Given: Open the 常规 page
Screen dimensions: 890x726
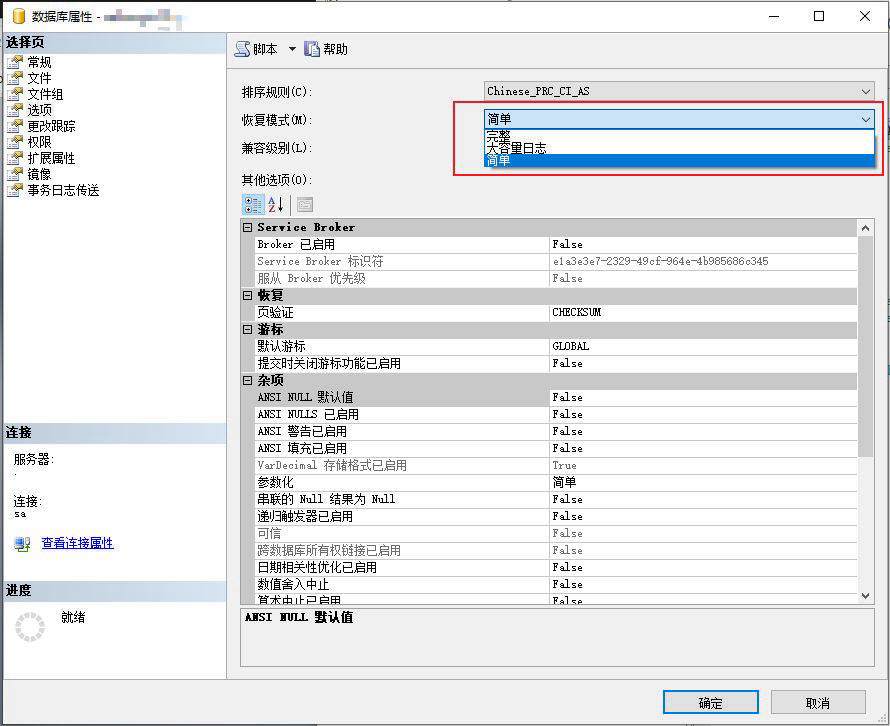Looking at the screenshot, I should click(x=39, y=62).
